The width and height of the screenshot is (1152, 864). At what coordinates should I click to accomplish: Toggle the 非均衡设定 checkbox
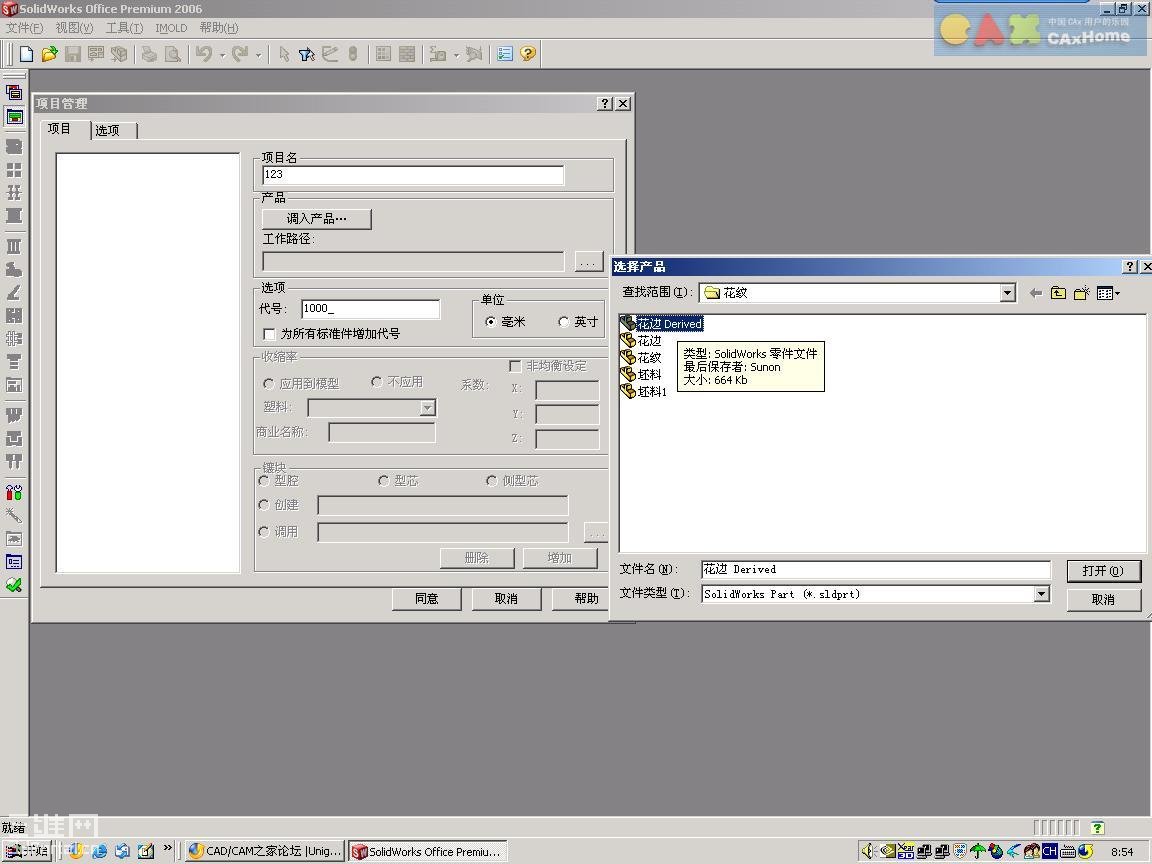click(x=515, y=366)
